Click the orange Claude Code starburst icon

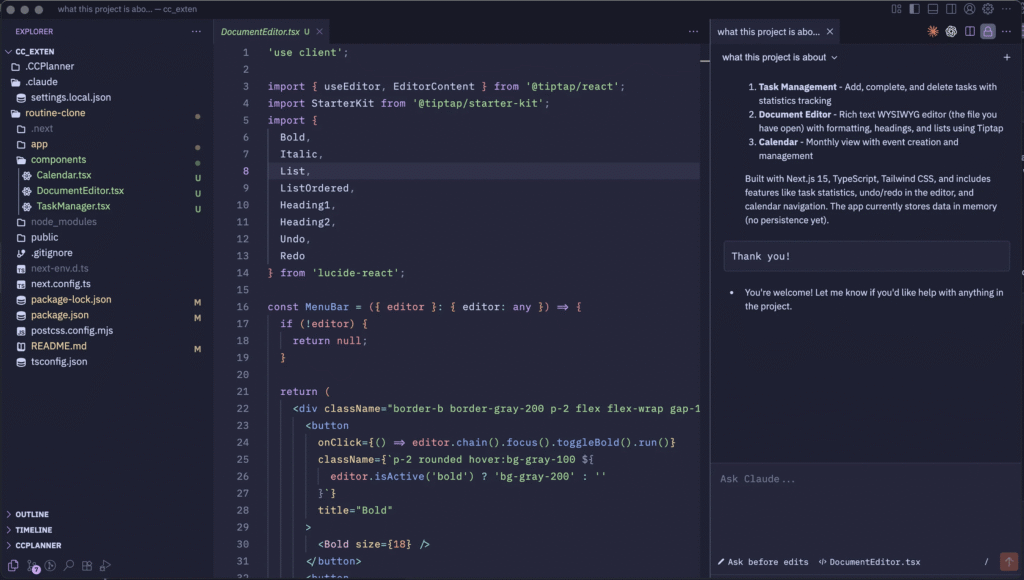(x=933, y=31)
